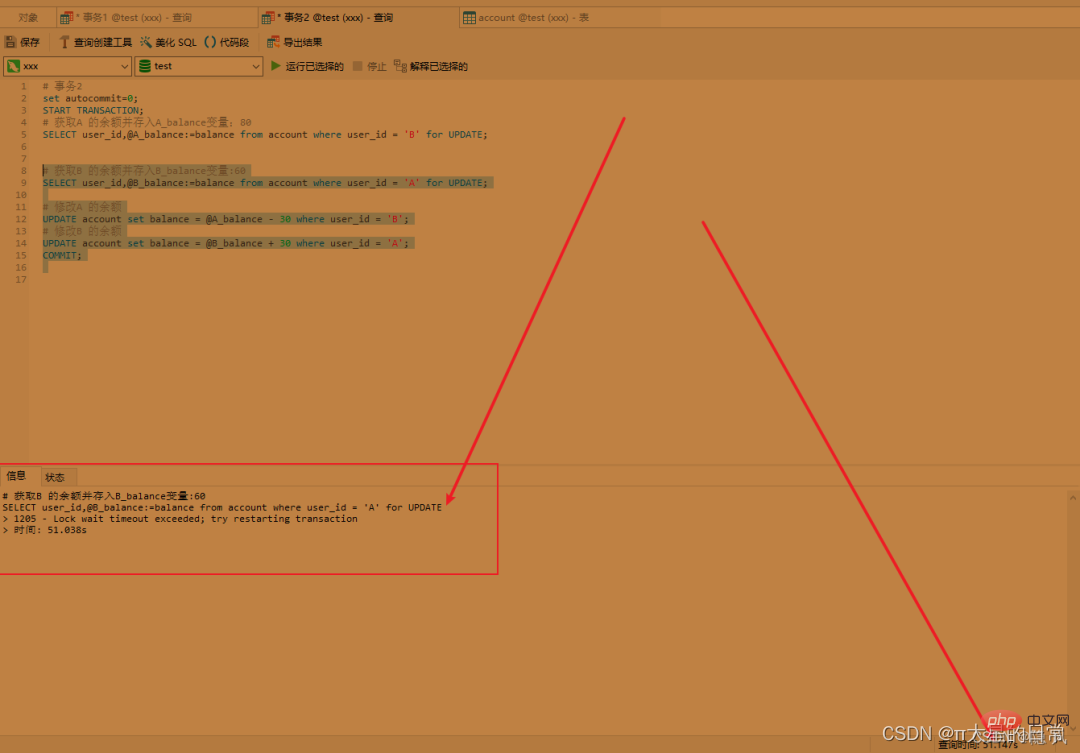Click the line 14 UPDATE account statement

(225, 243)
